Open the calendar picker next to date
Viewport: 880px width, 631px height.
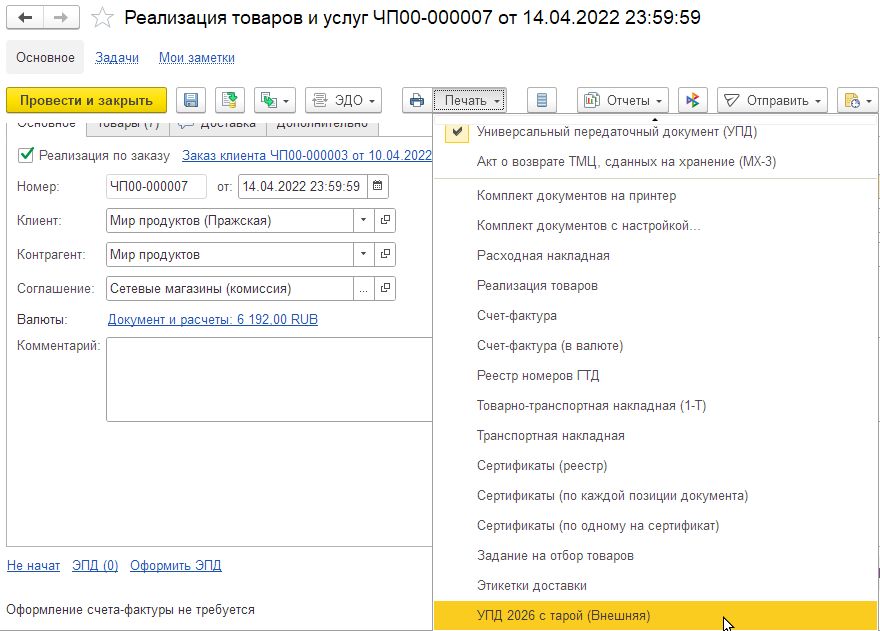pyautogui.click(x=378, y=186)
